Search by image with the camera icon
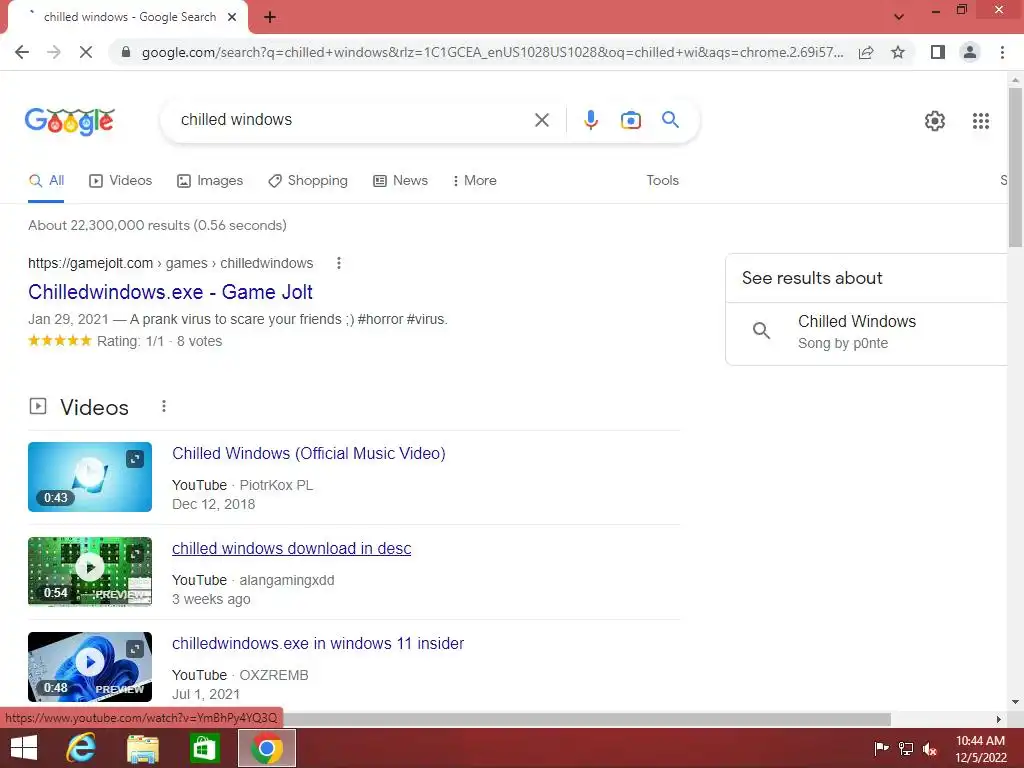 (x=630, y=120)
